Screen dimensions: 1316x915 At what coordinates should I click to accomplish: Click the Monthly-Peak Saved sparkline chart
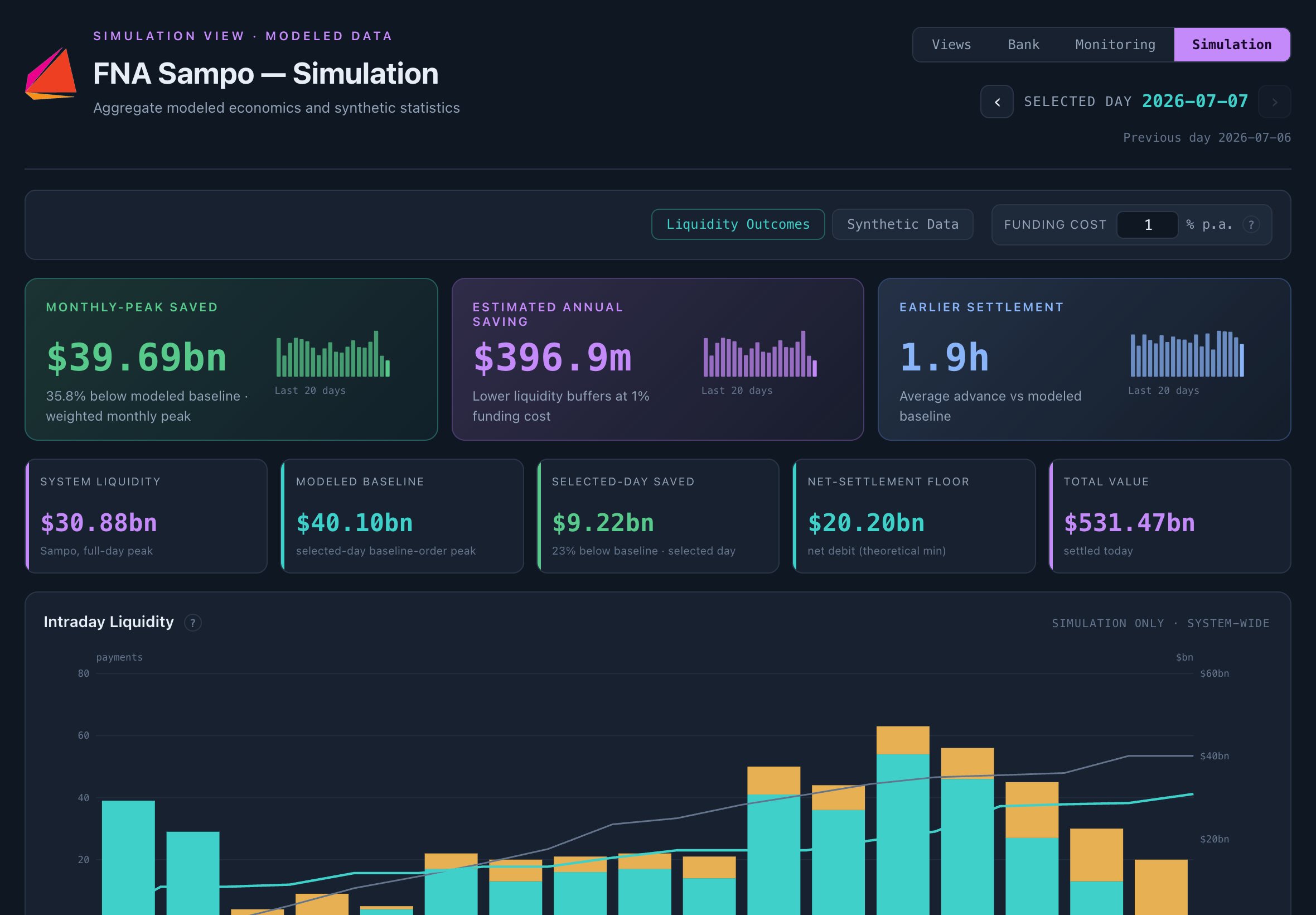click(x=333, y=354)
